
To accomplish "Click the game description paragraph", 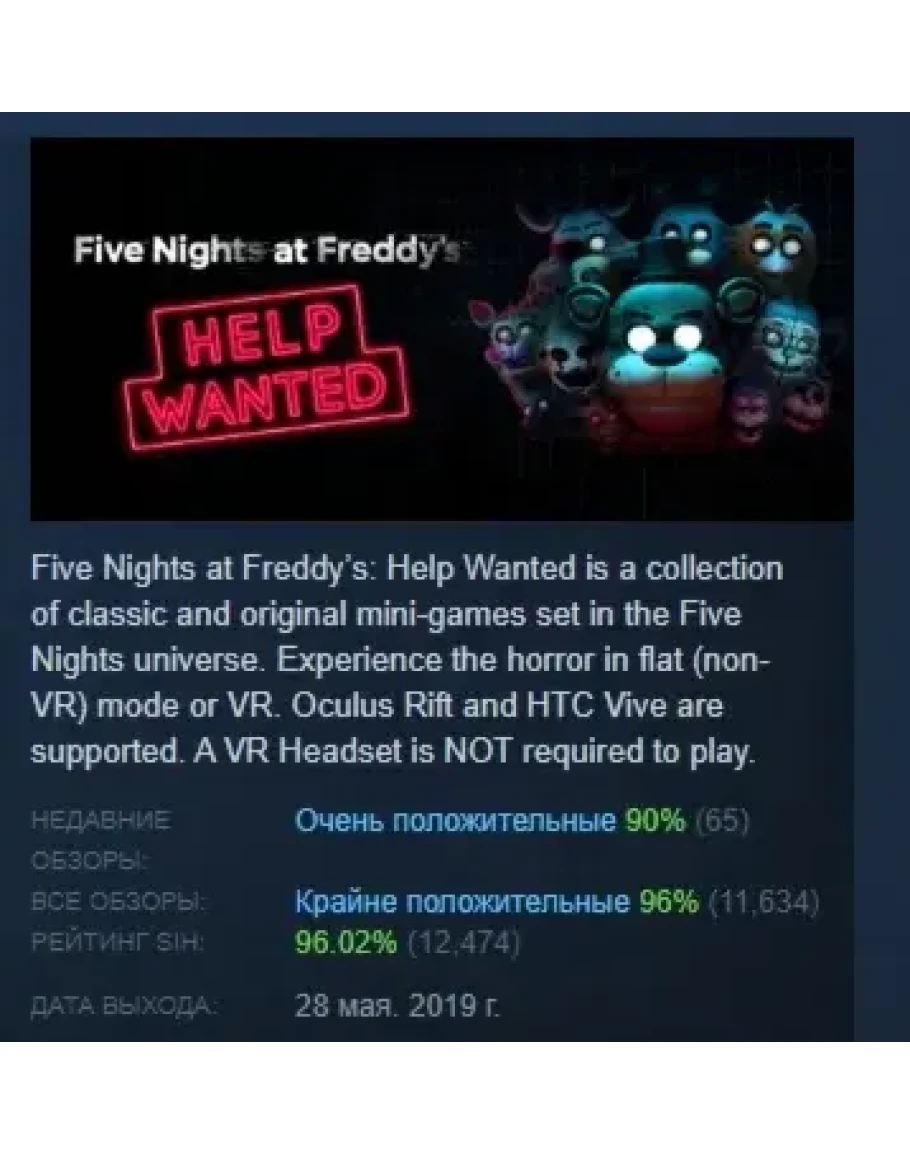I will click(407, 660).
